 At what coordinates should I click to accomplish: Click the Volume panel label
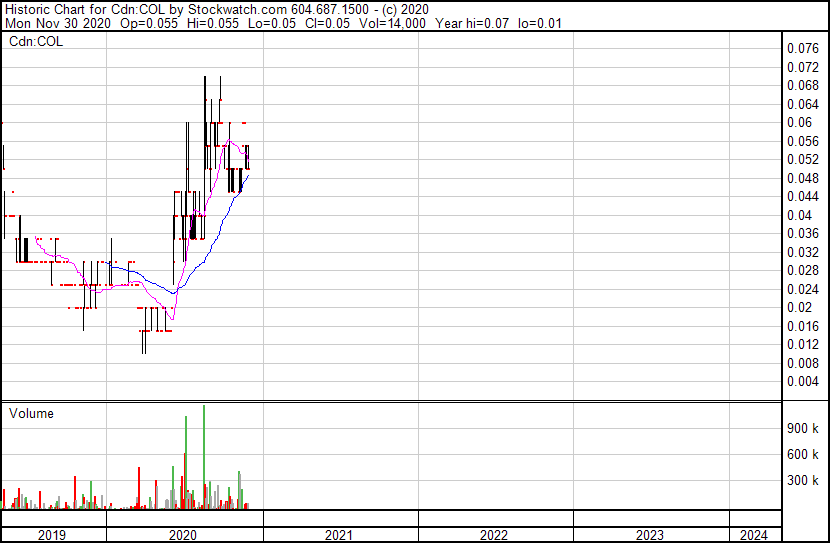coord(31,414)
